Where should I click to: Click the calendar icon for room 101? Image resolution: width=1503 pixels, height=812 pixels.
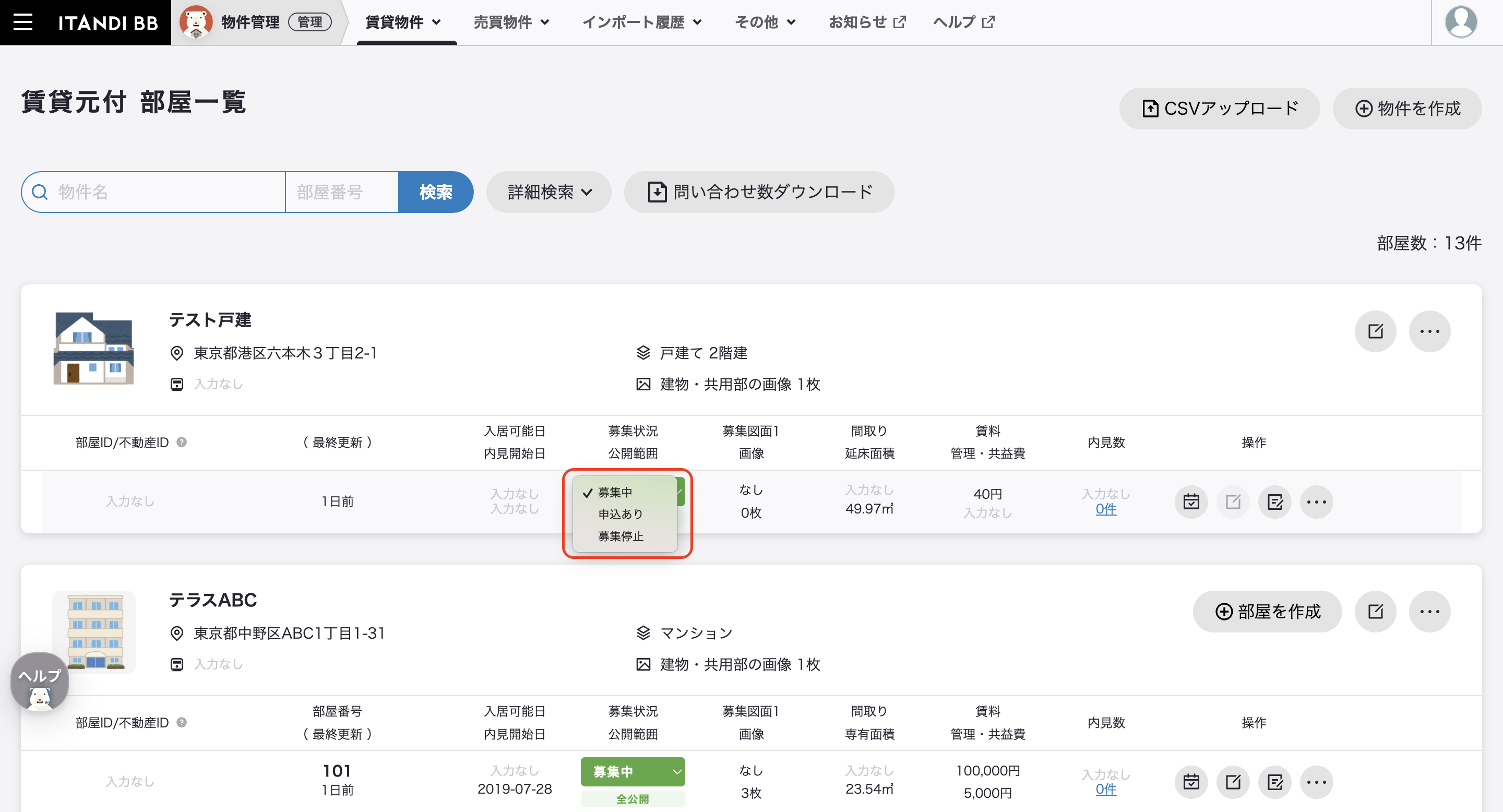(x=1191, y=782)
